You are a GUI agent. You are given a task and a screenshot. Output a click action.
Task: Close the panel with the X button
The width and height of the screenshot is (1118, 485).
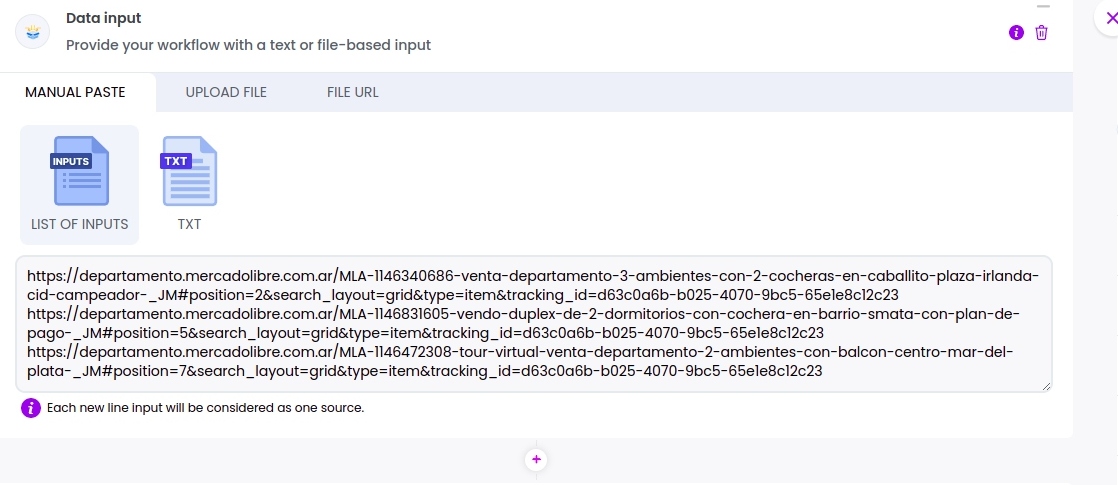(1111, 18)
